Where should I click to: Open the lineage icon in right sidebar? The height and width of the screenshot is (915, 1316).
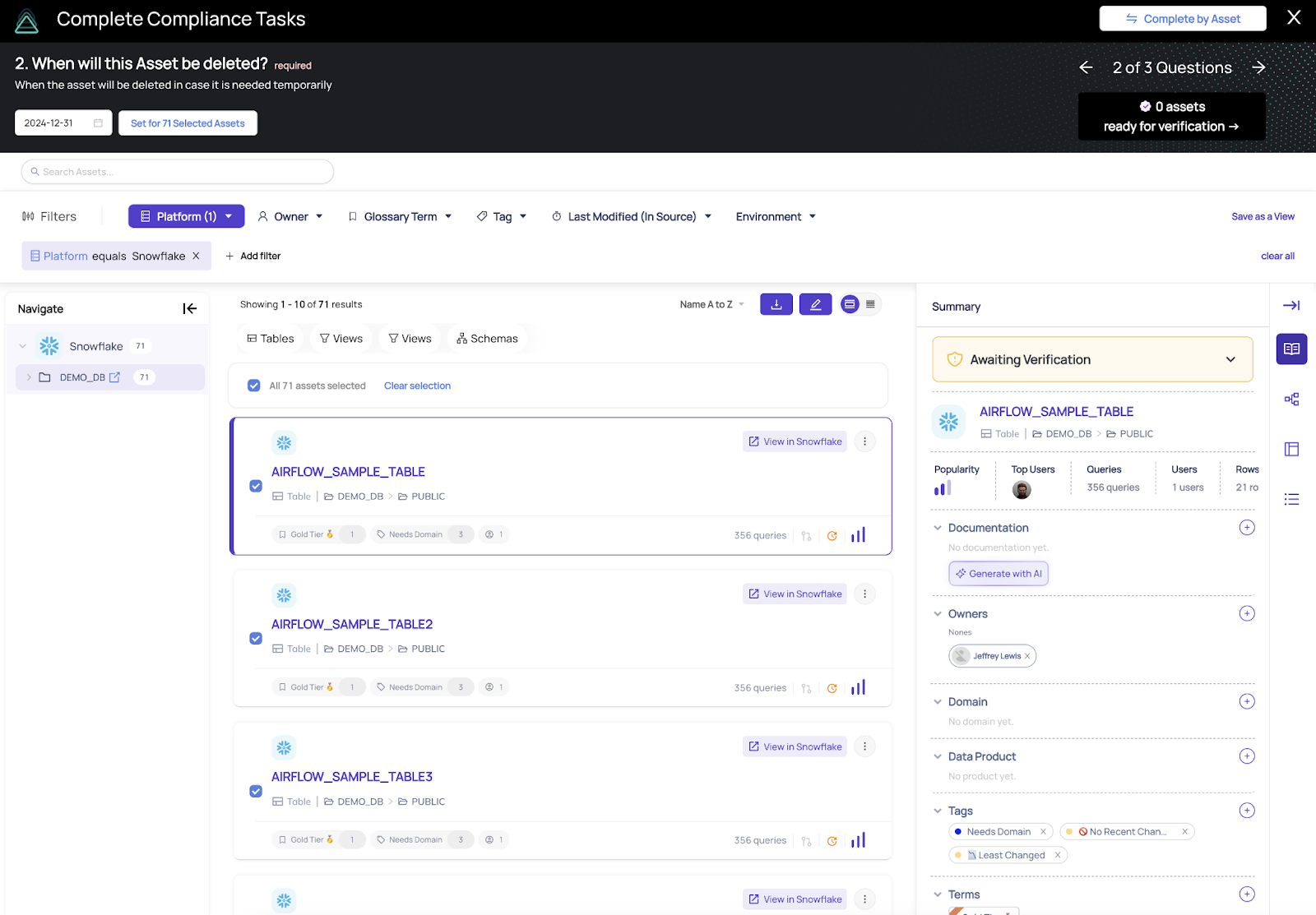point(1291,399)
